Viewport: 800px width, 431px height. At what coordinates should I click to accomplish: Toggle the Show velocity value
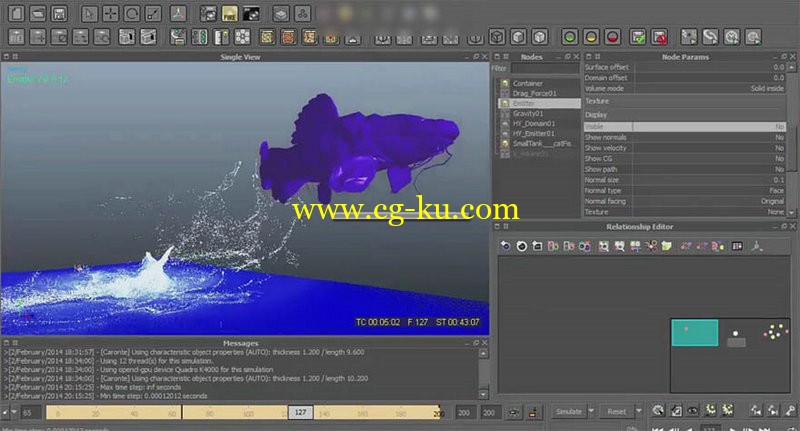tap(709, 148)
